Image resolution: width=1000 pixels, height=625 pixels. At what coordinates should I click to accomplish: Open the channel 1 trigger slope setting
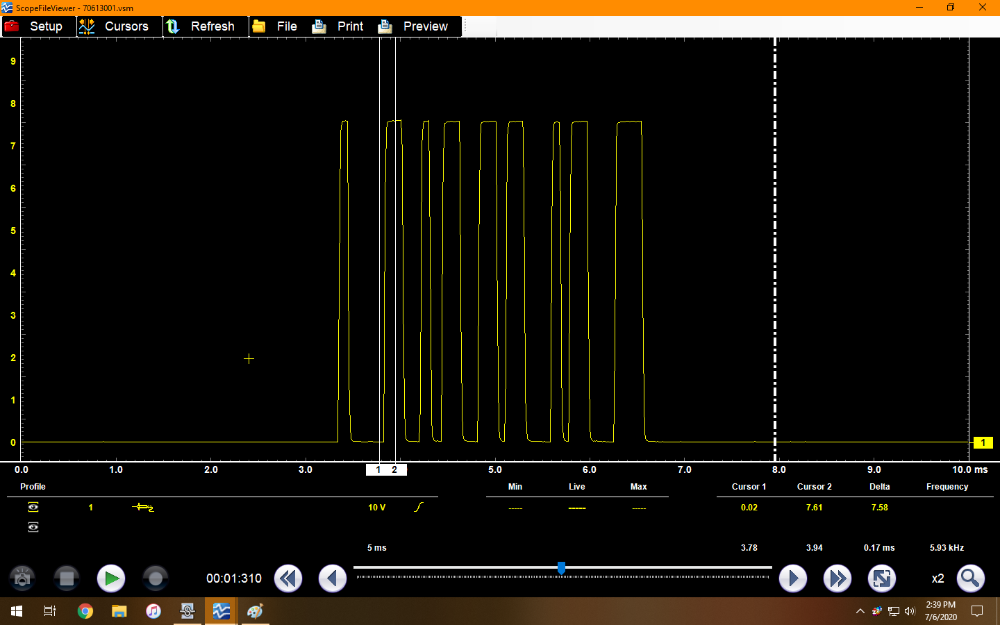click(x=419, y=508)
